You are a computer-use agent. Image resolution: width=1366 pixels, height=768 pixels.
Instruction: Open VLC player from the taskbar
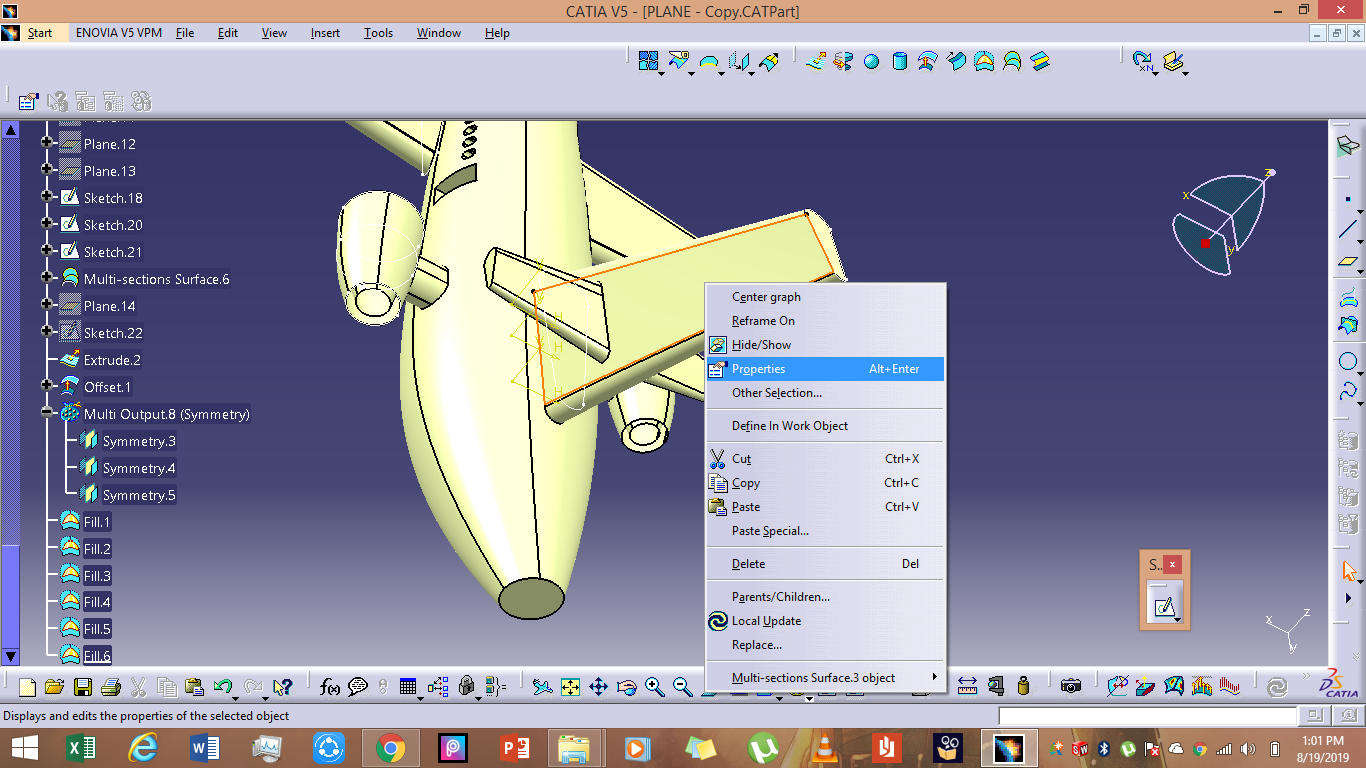pos(825,748)
